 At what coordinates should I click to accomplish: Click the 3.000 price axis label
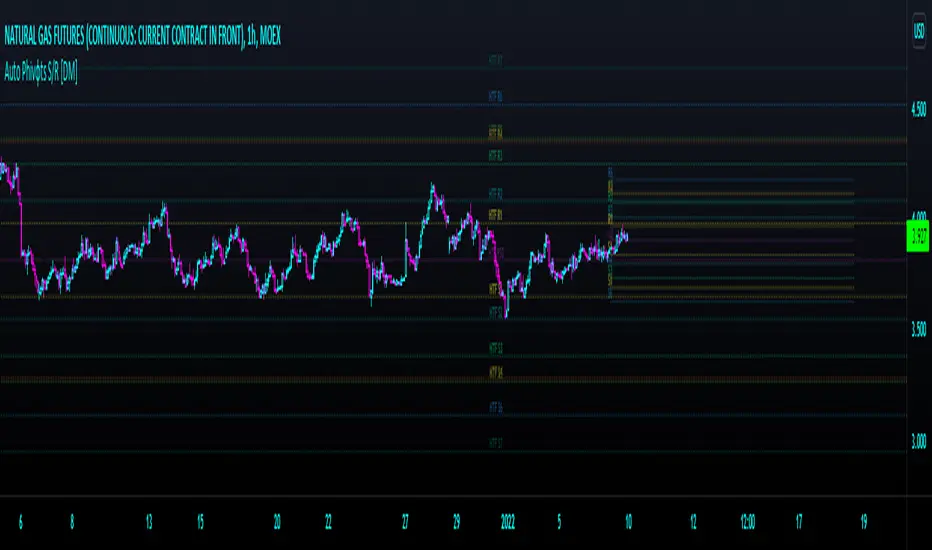pos(919,441)
